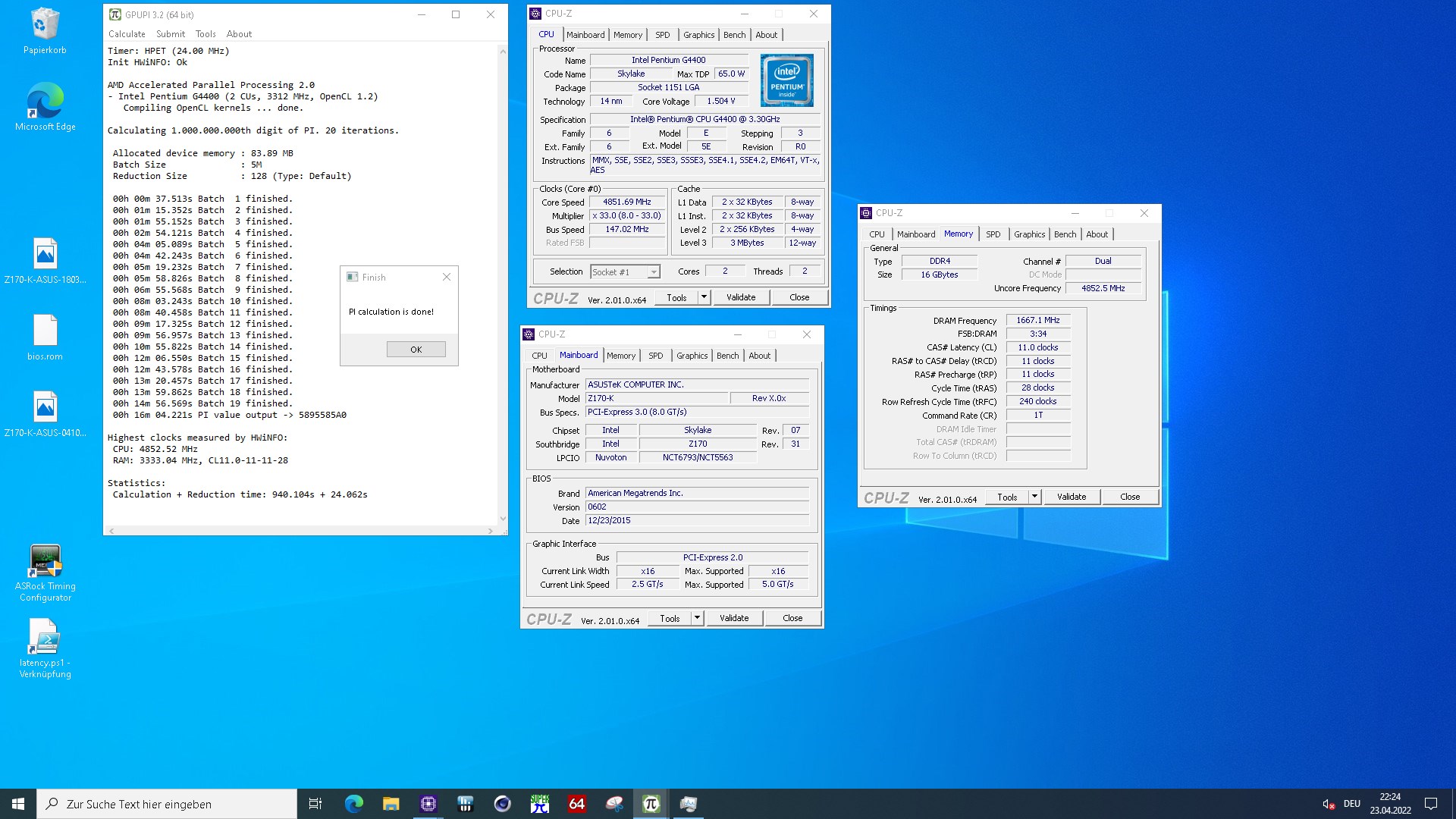Open About tab in Memory CPU-Z window

tap(1097, 234)
